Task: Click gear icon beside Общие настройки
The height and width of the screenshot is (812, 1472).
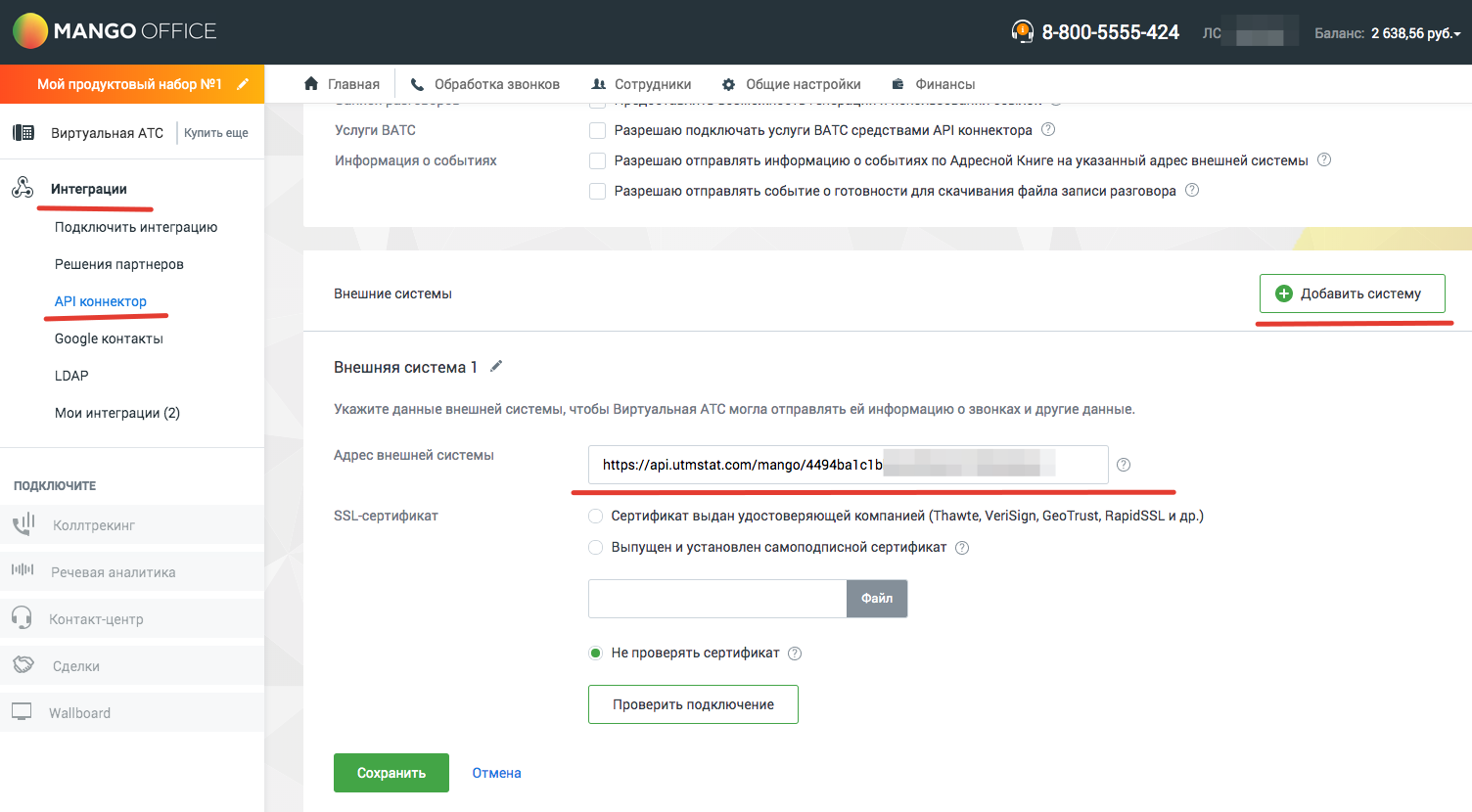Action: coord(728,84)
